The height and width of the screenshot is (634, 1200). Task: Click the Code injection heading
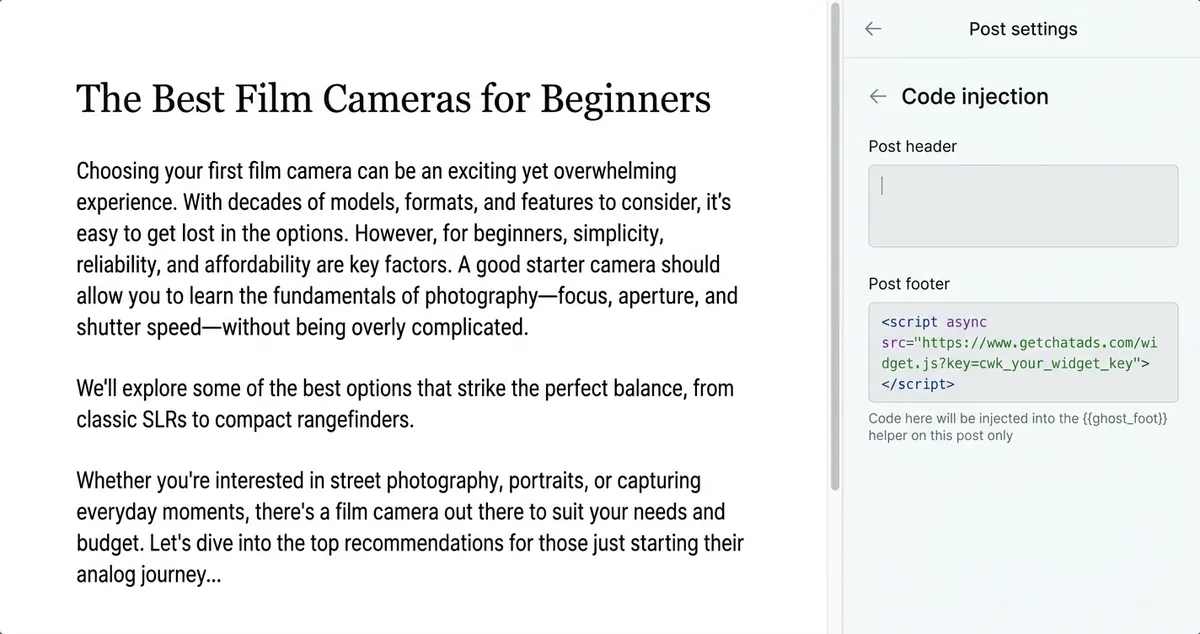975,96
